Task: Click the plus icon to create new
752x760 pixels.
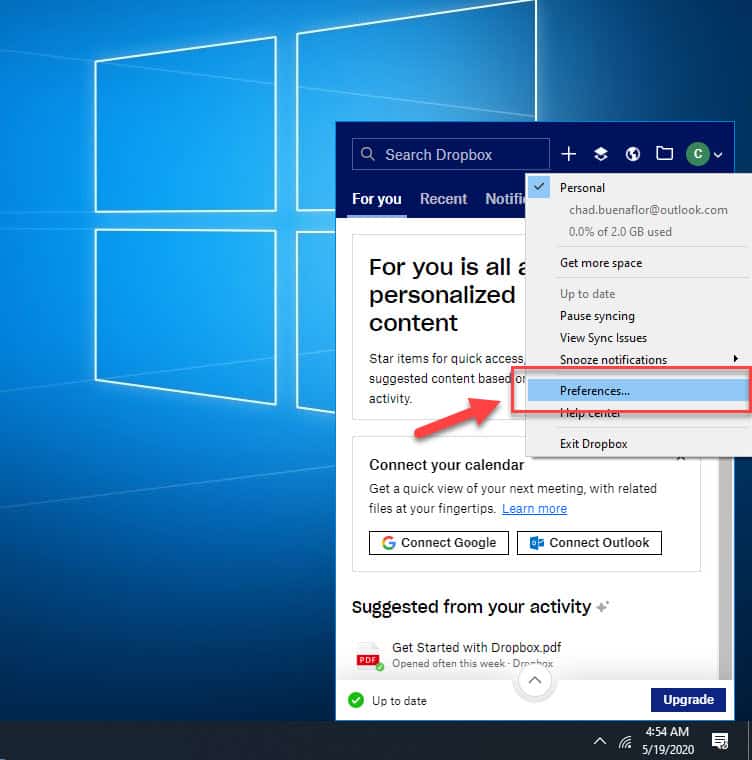Action: coord(568,154)
